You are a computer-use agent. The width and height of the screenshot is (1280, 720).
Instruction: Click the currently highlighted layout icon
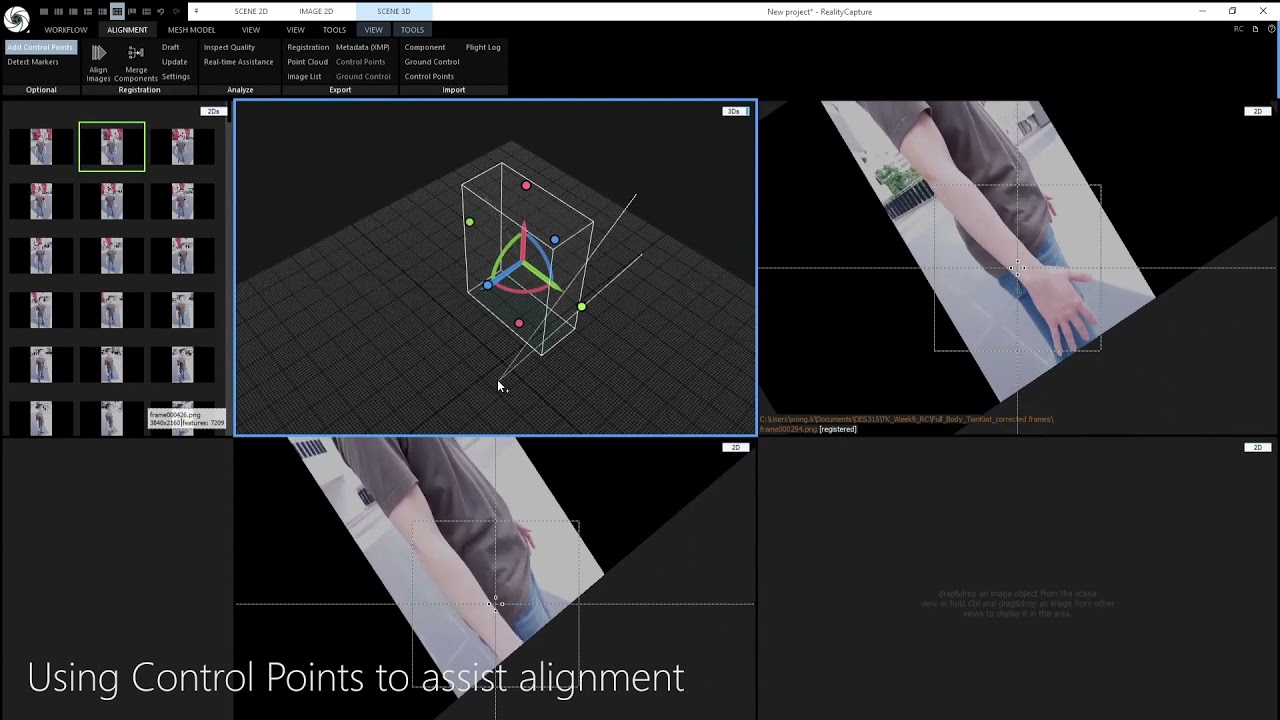117,11
